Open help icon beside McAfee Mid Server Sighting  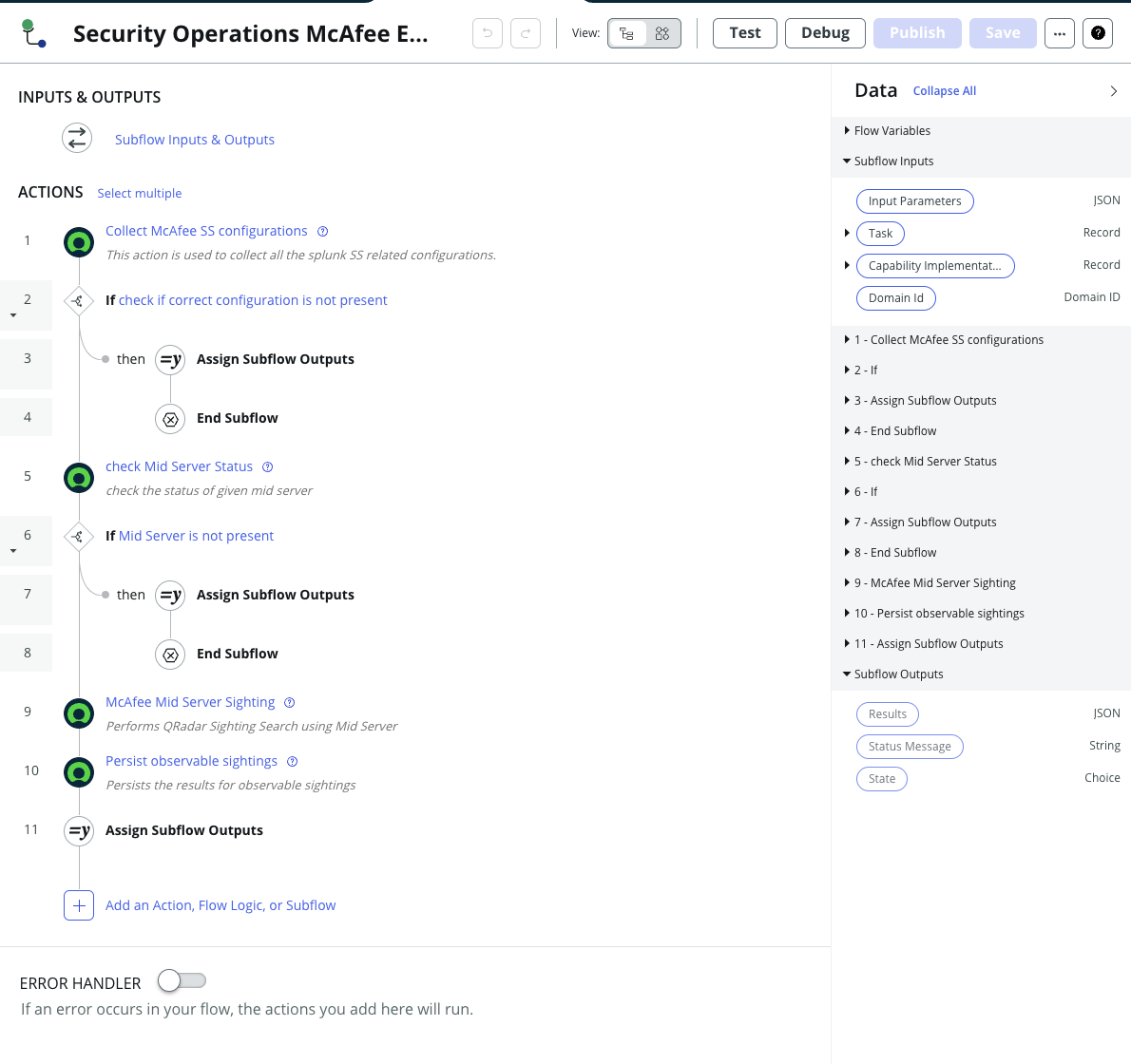290,703
